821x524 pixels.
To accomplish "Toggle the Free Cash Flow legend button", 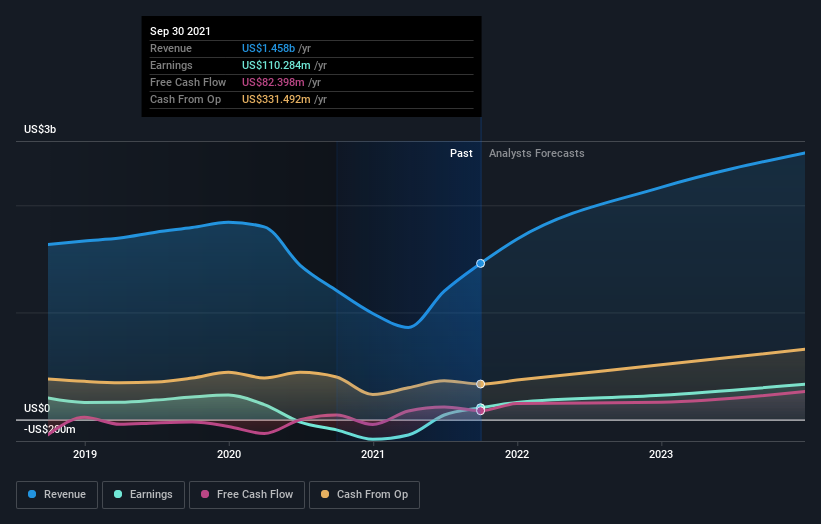I will click(247, 495).
